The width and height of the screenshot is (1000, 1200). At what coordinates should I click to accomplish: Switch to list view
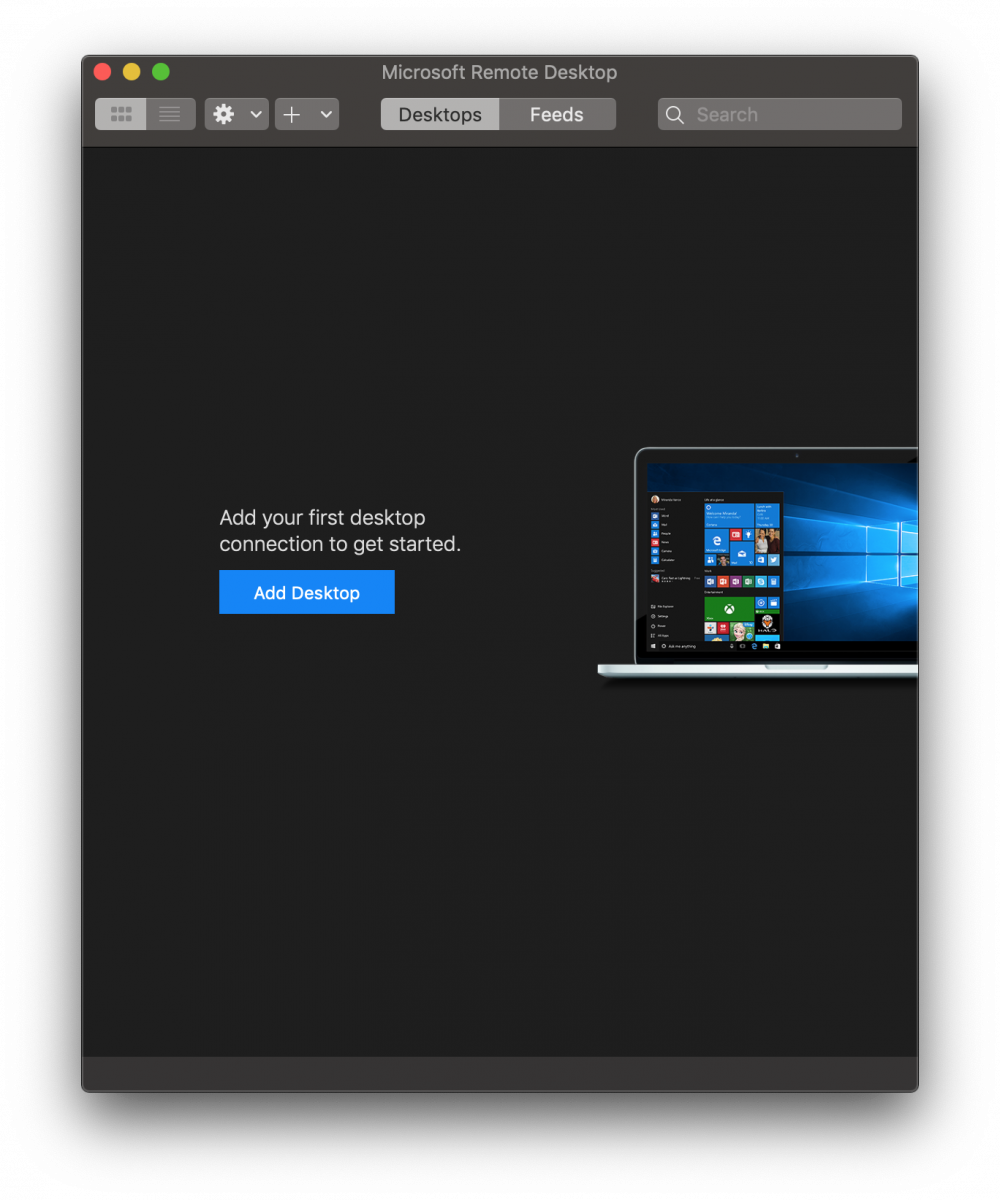click(170, 114)
